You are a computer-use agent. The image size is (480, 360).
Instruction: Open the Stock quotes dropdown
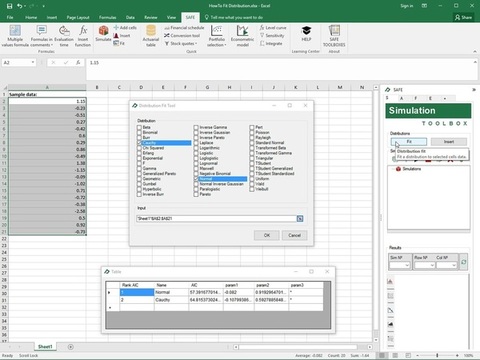pyautogui.click(x=181, y=43)
